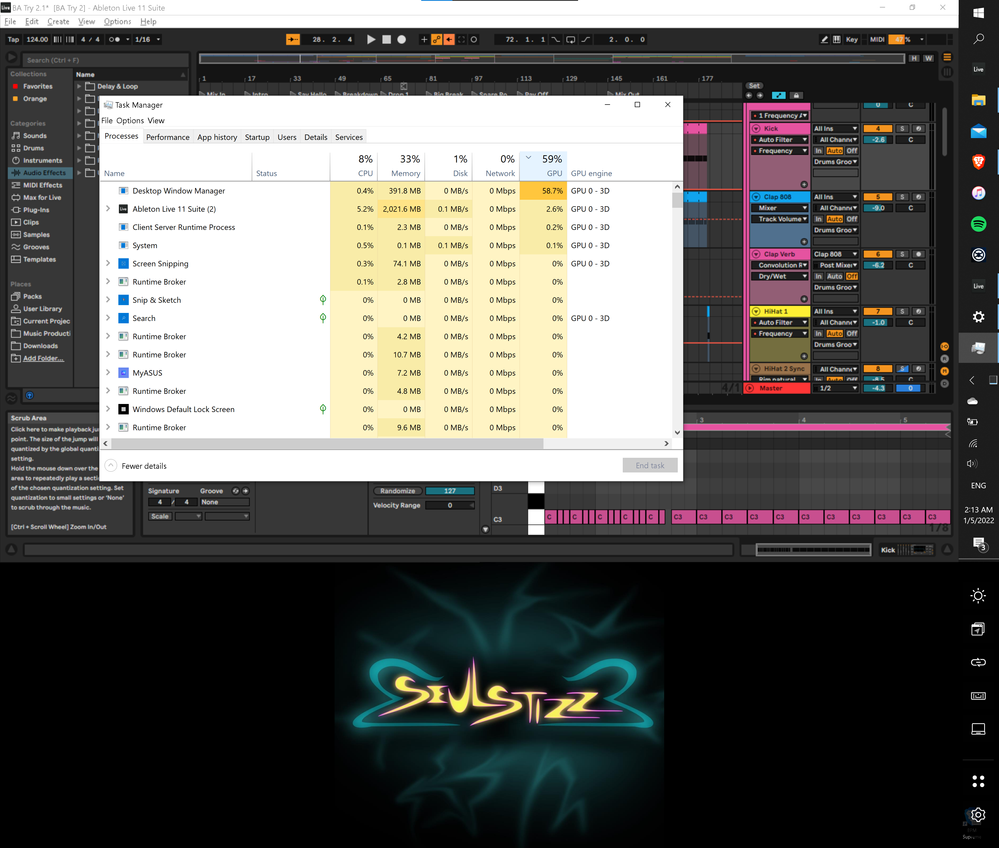Open Spotify from the Windows taskbar

coord(979,224)
